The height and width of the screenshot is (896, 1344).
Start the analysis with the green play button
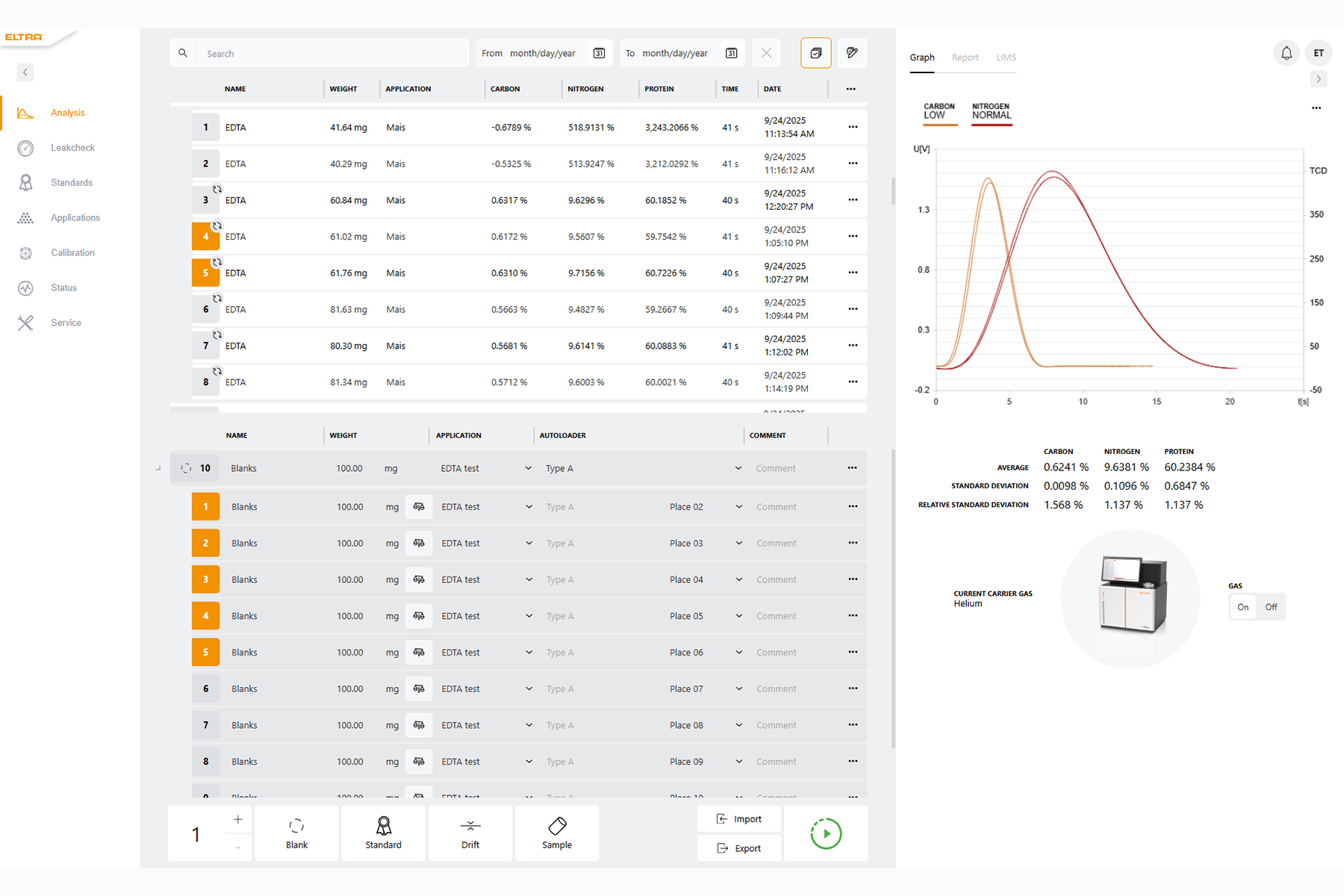(x=825, y=833)
